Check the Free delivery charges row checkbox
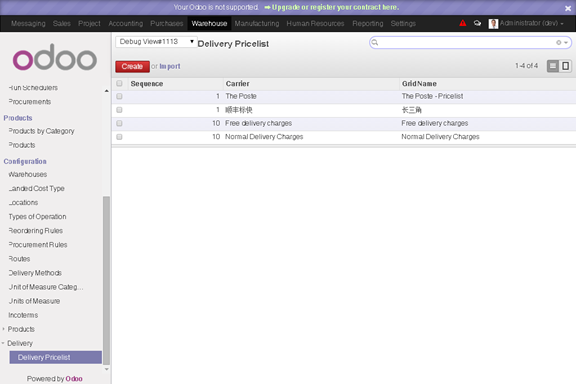 (x=119, y=123)
